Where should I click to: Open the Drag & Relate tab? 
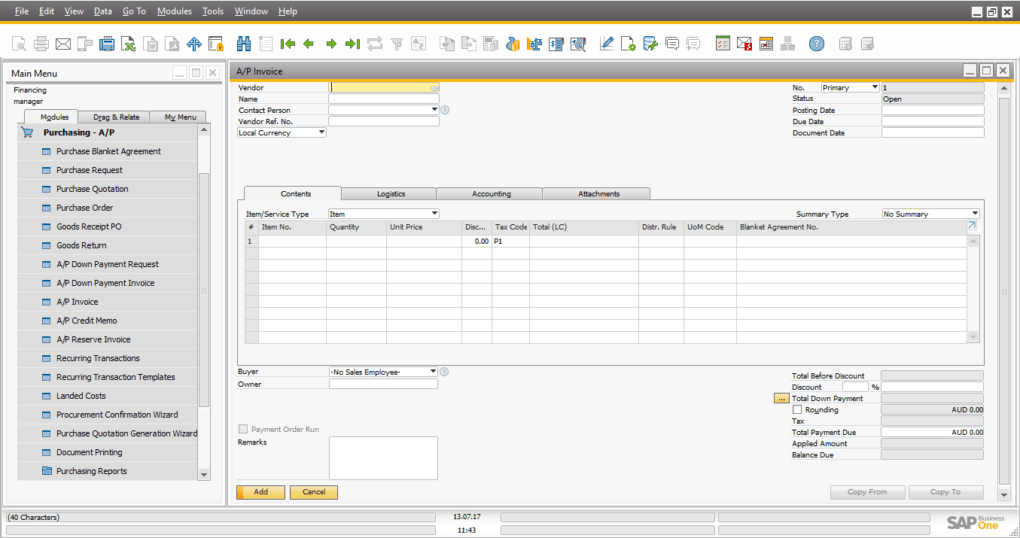pyautogui.click(x=116, y=117)
